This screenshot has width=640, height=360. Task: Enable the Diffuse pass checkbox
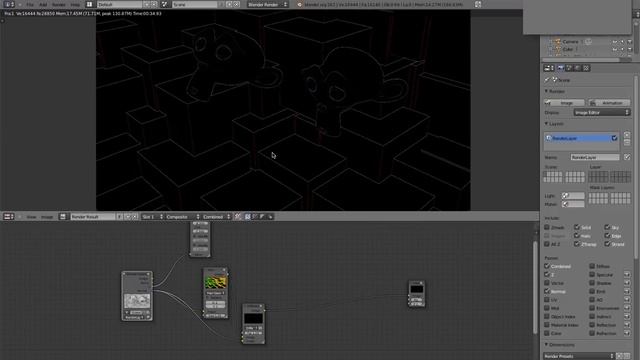592,266
